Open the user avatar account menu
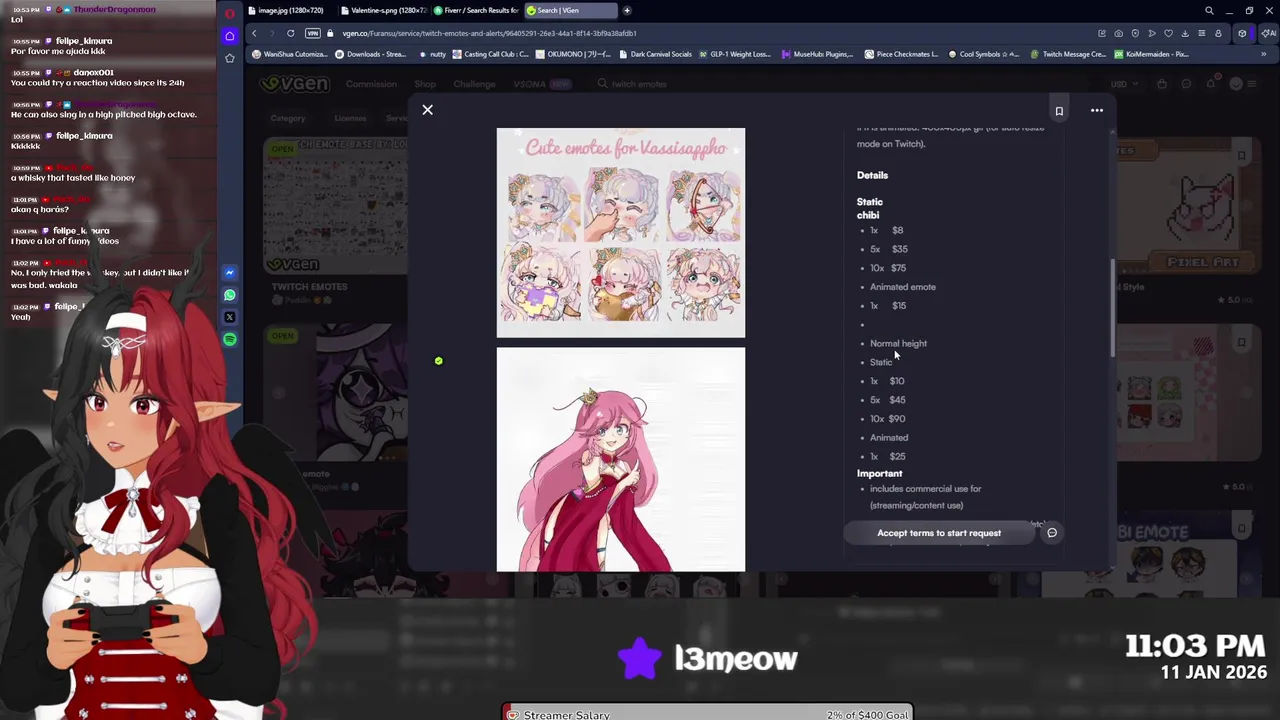The height and width of the screenshot is (720, 1280). (x=1238, y=84)
